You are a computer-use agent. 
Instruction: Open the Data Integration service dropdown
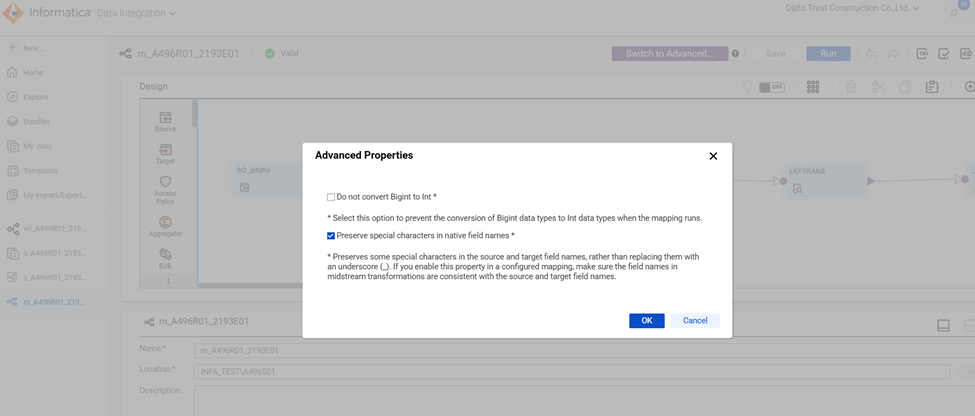pos(136,13)
